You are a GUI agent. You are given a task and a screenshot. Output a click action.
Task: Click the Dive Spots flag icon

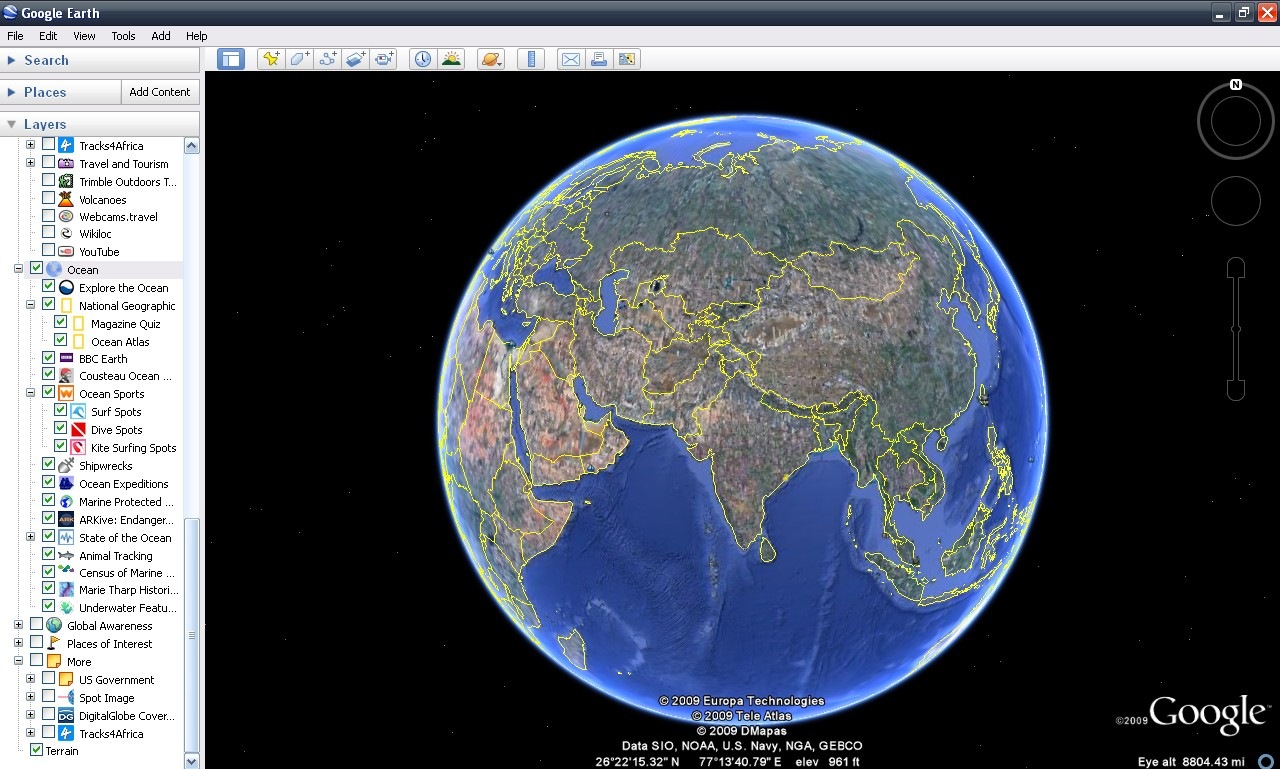[77, 429]
